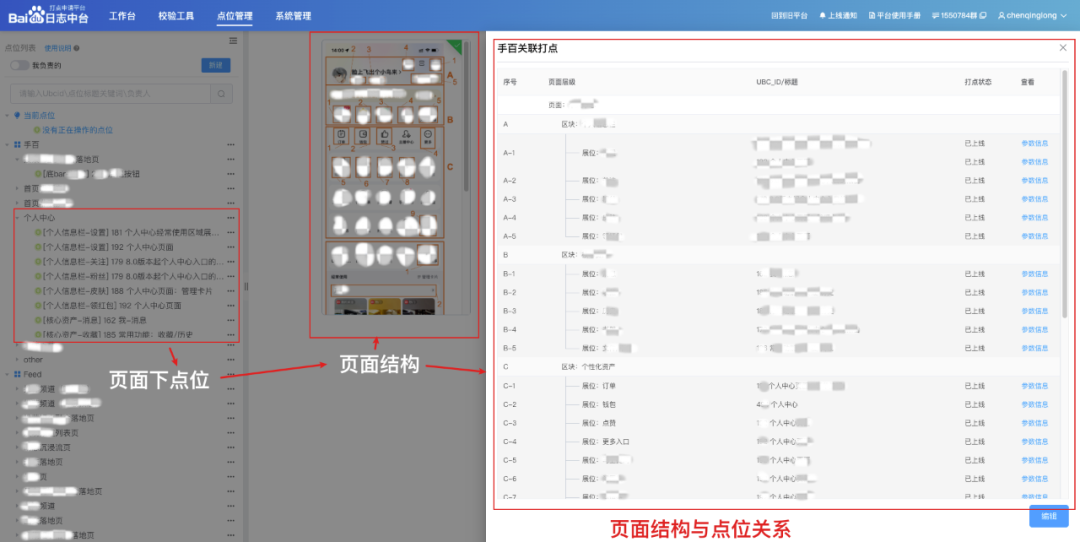Collapse the Feed tree group
This screenshot has height=542, width=1080.
[x=7, y=373]
